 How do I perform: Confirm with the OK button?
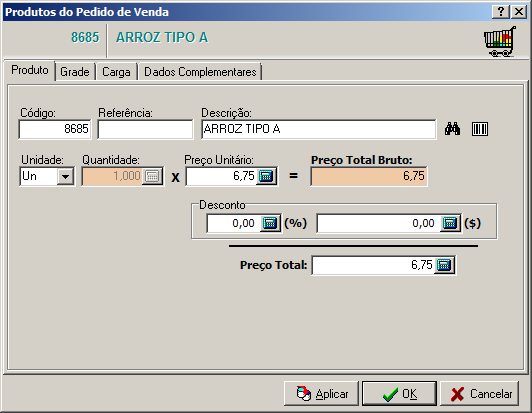[399, 394]
